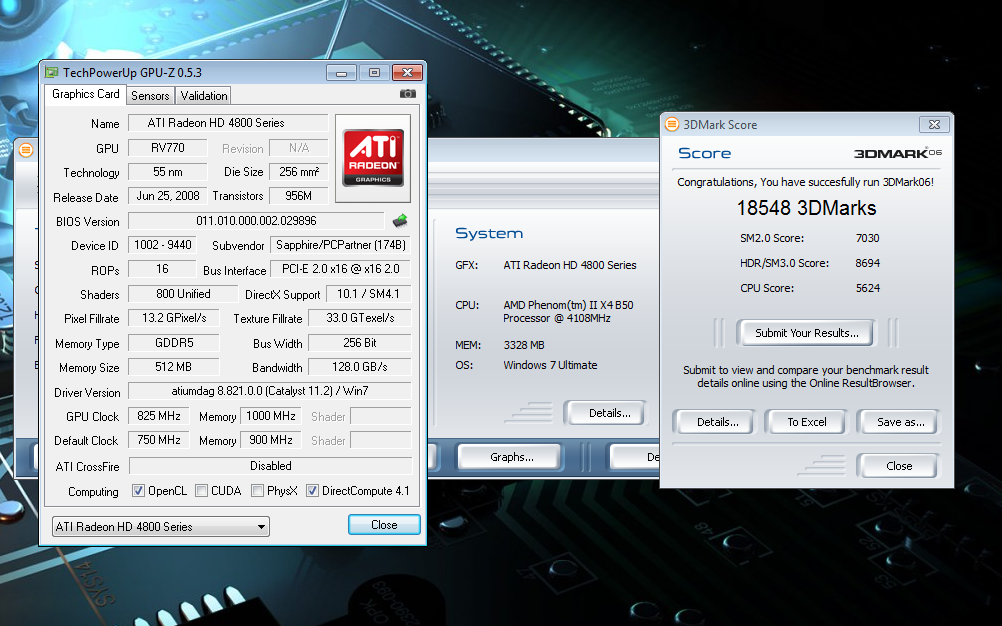This screenshot has height=626, width=1002.
Task: Select the Graphics Card tab
Action: 86,94
